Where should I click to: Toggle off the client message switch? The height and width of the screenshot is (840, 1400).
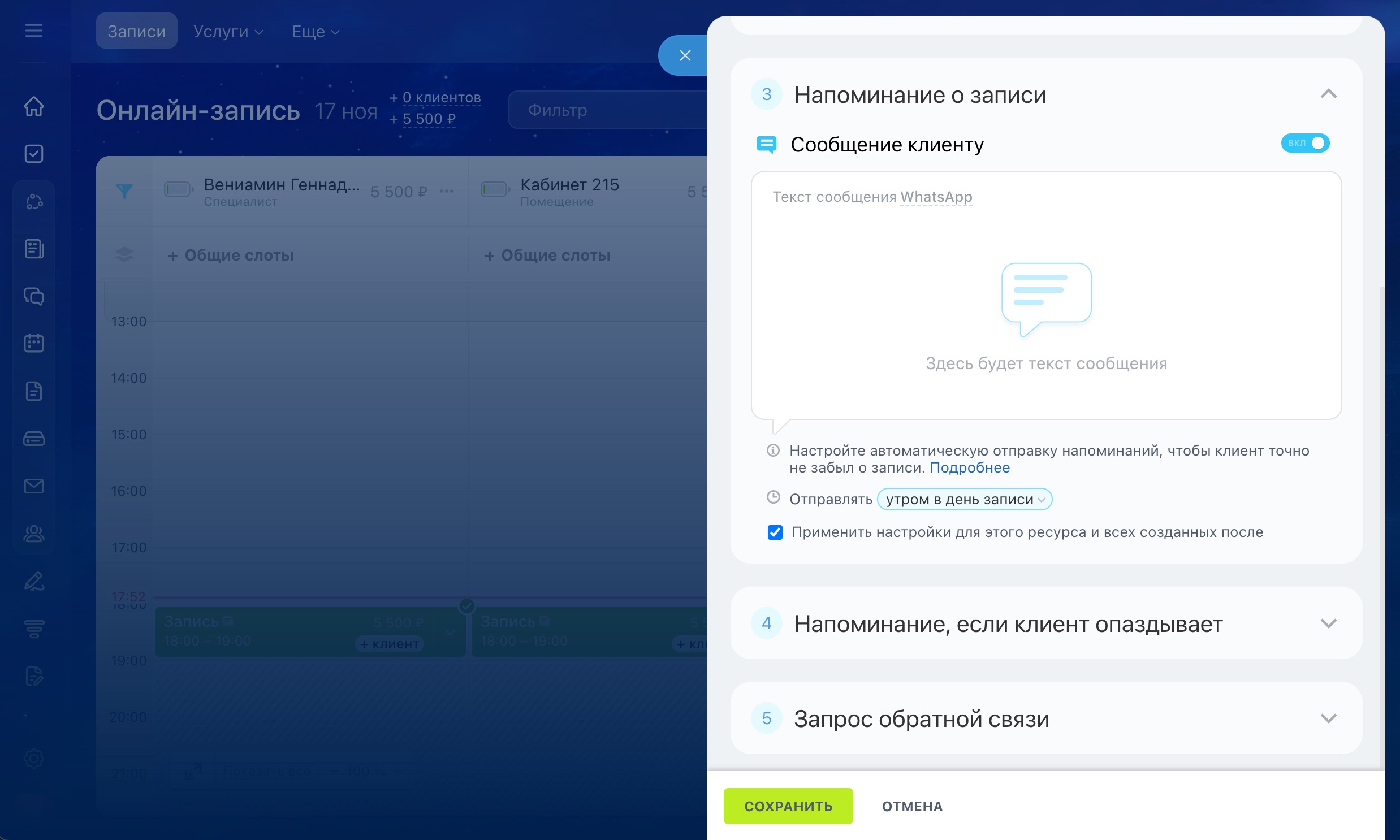[x=1305, y=143]
